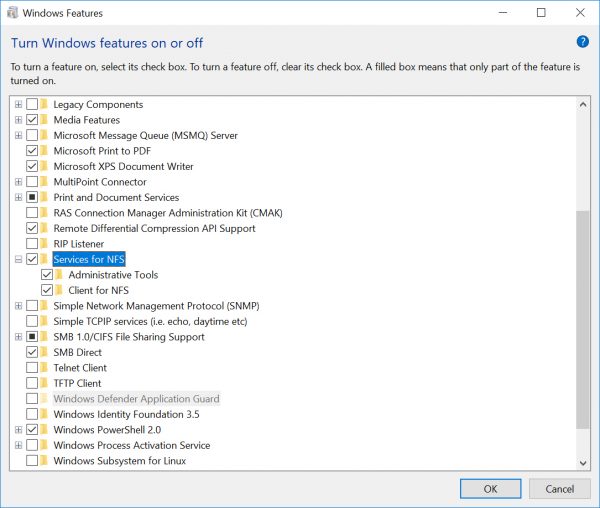
Task: Select the Services for NFS label
Action: [x=89, y=259]
